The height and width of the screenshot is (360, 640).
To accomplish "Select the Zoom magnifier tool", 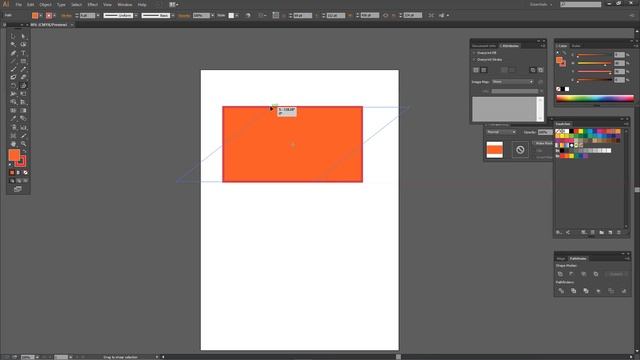I will tap(23, 144).
